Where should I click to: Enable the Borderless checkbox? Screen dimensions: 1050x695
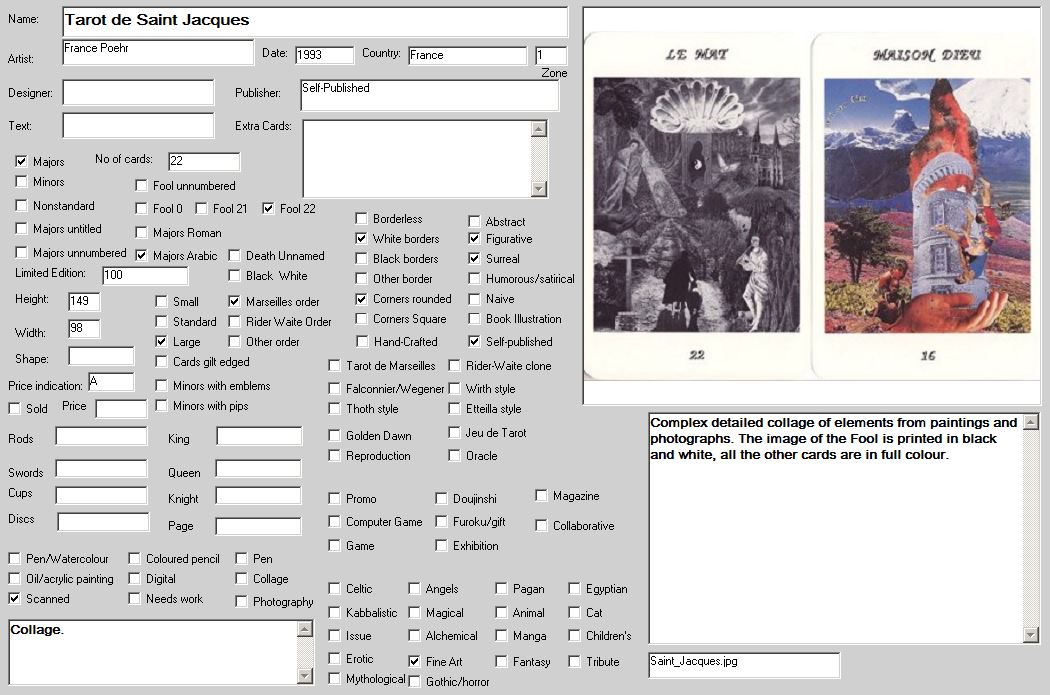click(x=361, y=219)
